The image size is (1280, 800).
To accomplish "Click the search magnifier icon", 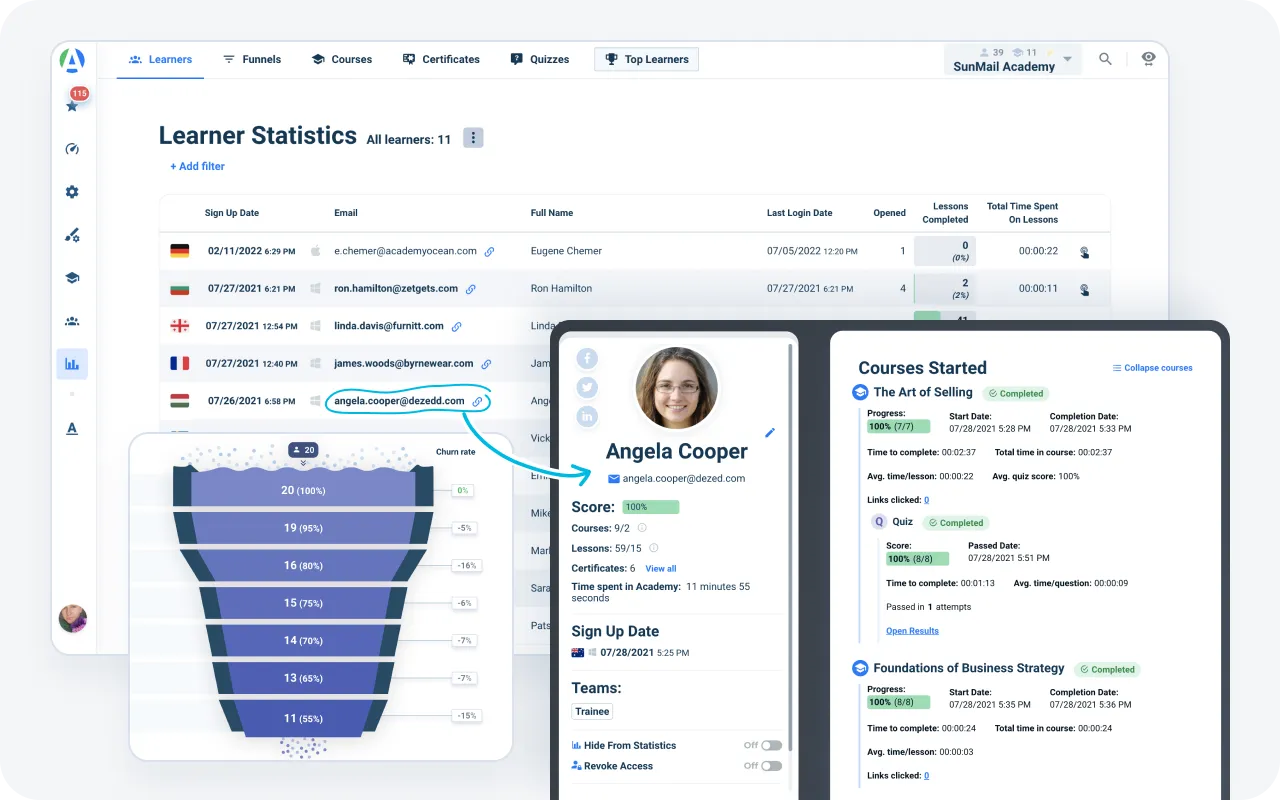I will point(1105,59).
